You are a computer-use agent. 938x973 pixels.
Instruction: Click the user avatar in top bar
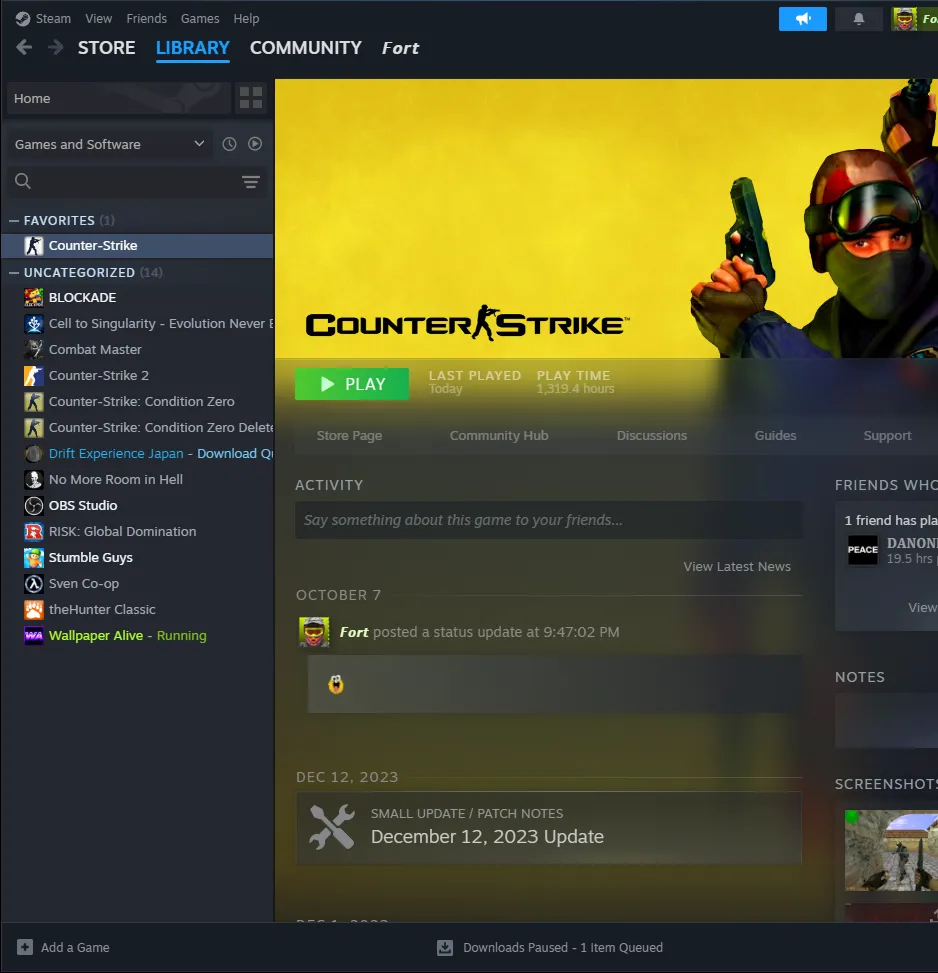[904, 19]
